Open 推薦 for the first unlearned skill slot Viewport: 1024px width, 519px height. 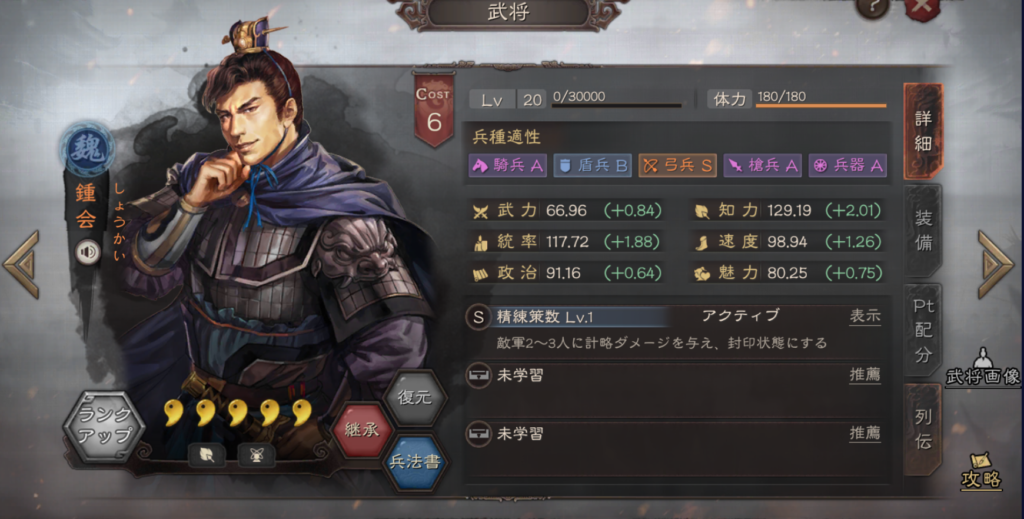click(x=865, y=375)
